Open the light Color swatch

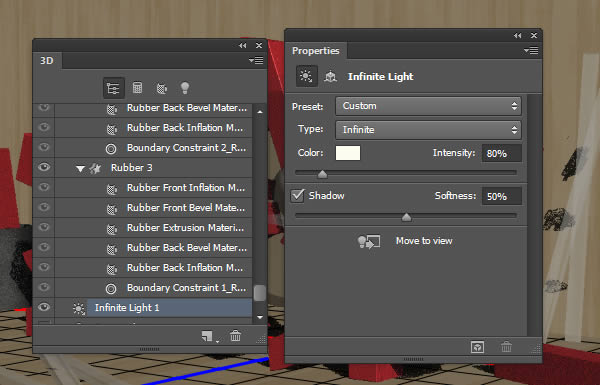[348, 153]
